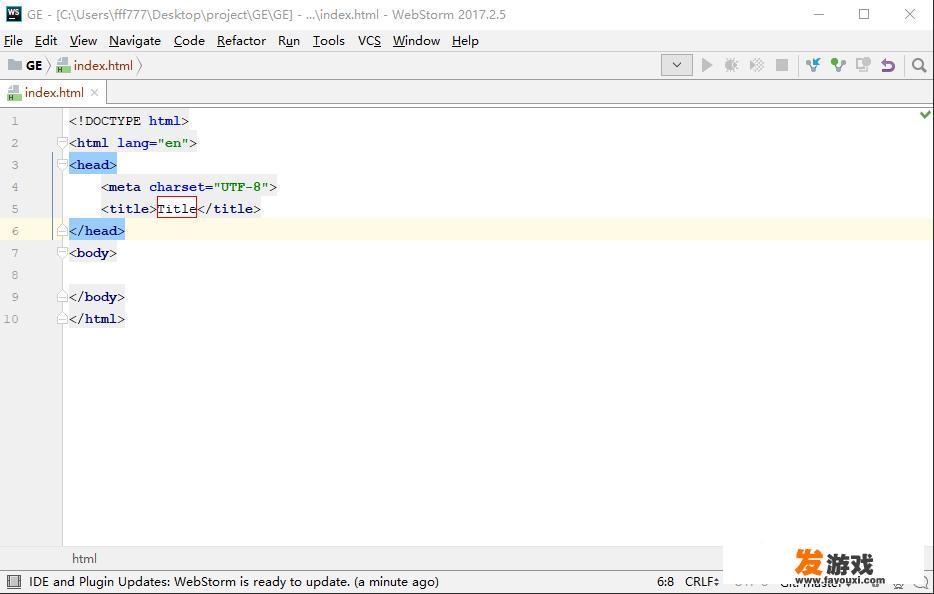Click the tool windows icon in status bar
Viewport: 934px width, 594px height.
pyautogui.click(x=14, y=581)
